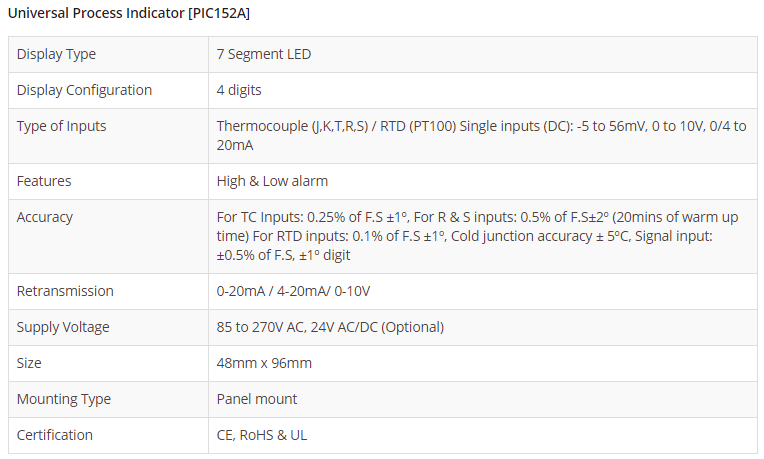Select the Features label cell
Viewport: 764px width, 459px height.
point(44,181)
